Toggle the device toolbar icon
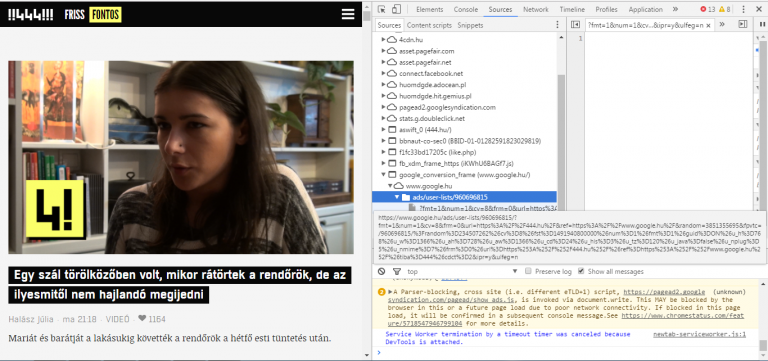 [396, 9]
